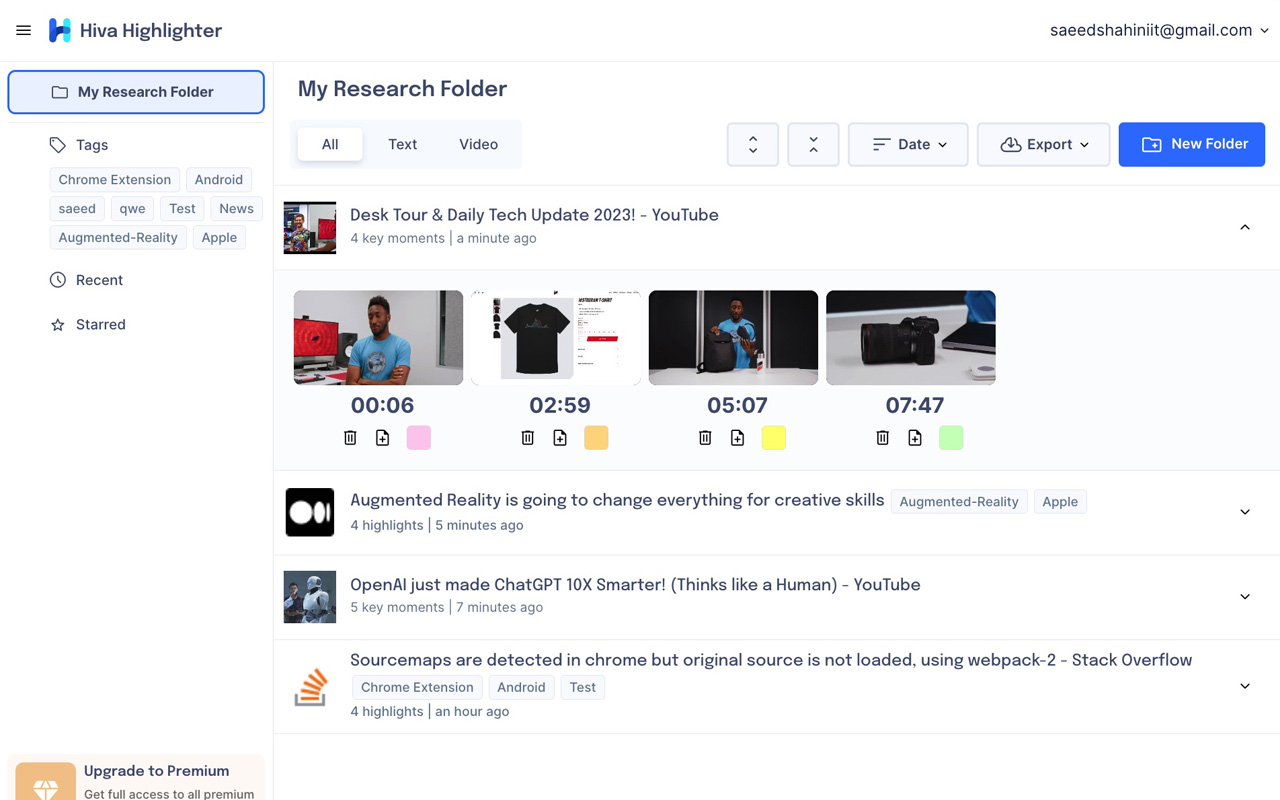Open the 07:47 camera thumbnail
The width and height of the screenshot is (1280, 800).
coord(911,338)
